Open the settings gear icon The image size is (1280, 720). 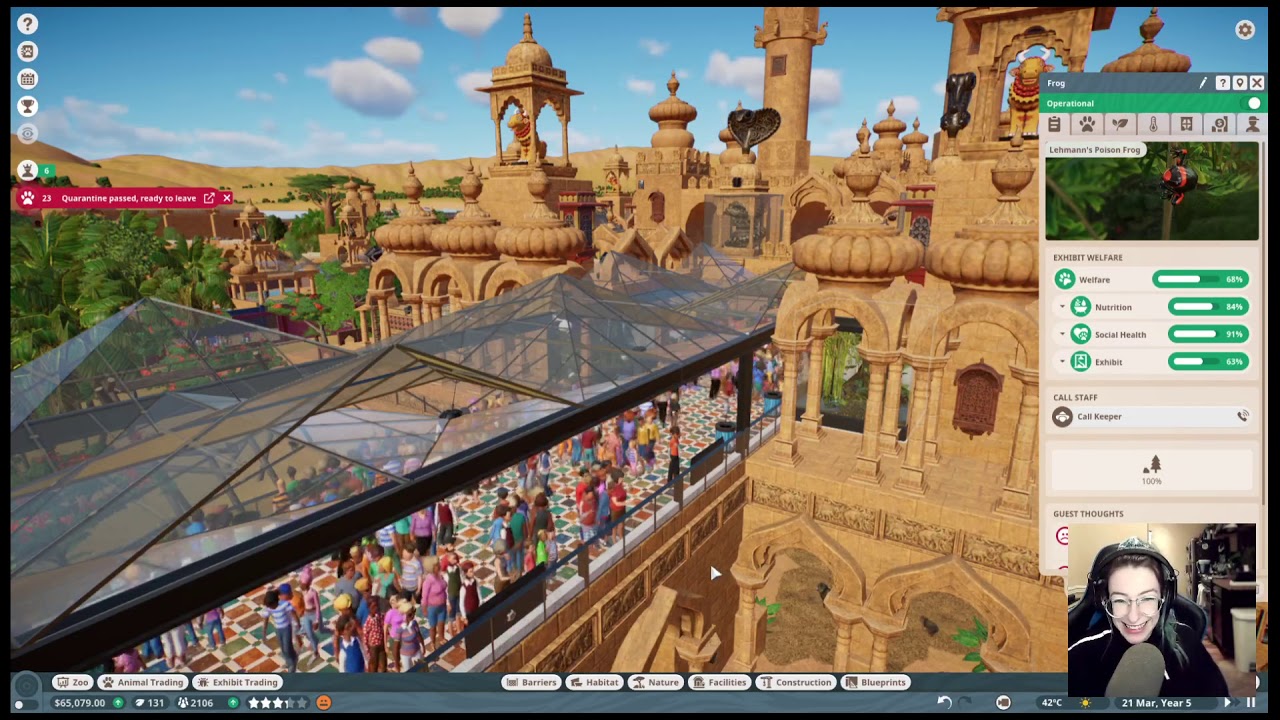1245,30
